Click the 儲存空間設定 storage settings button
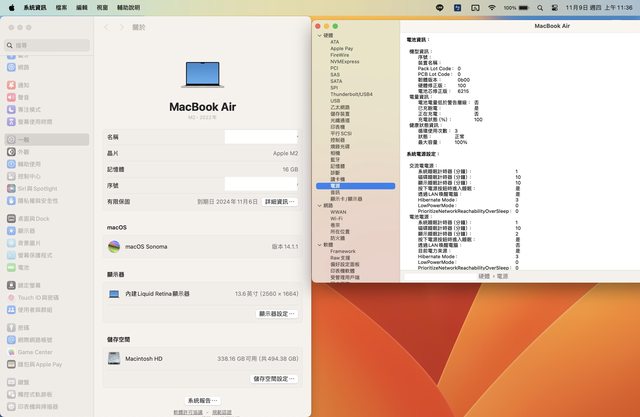Viewport: 640px width, 417px height. click(x=274, y=379)
